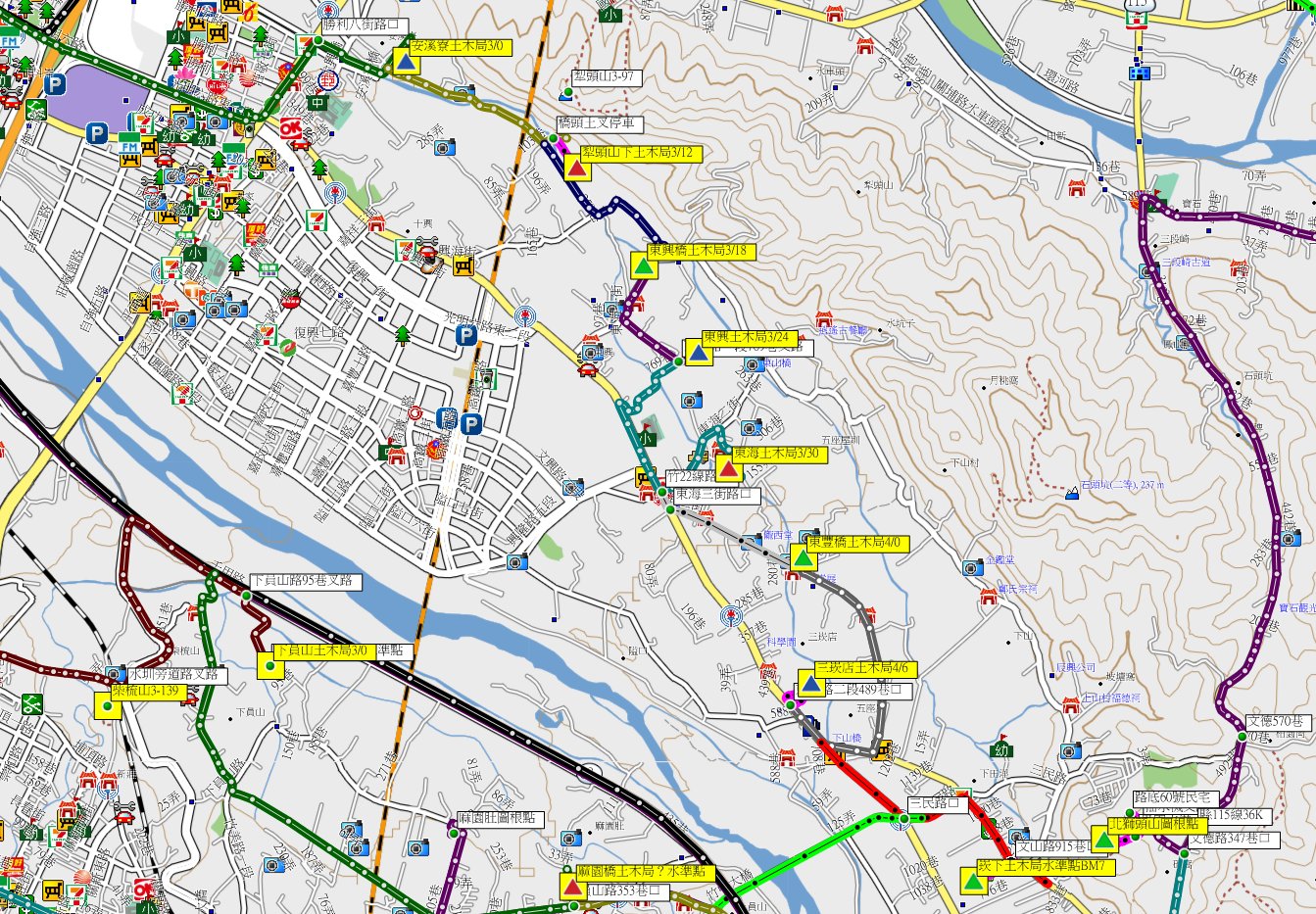
Task: Click the 犁頭山3-97 waypoint label
Action: coord(607,77)
